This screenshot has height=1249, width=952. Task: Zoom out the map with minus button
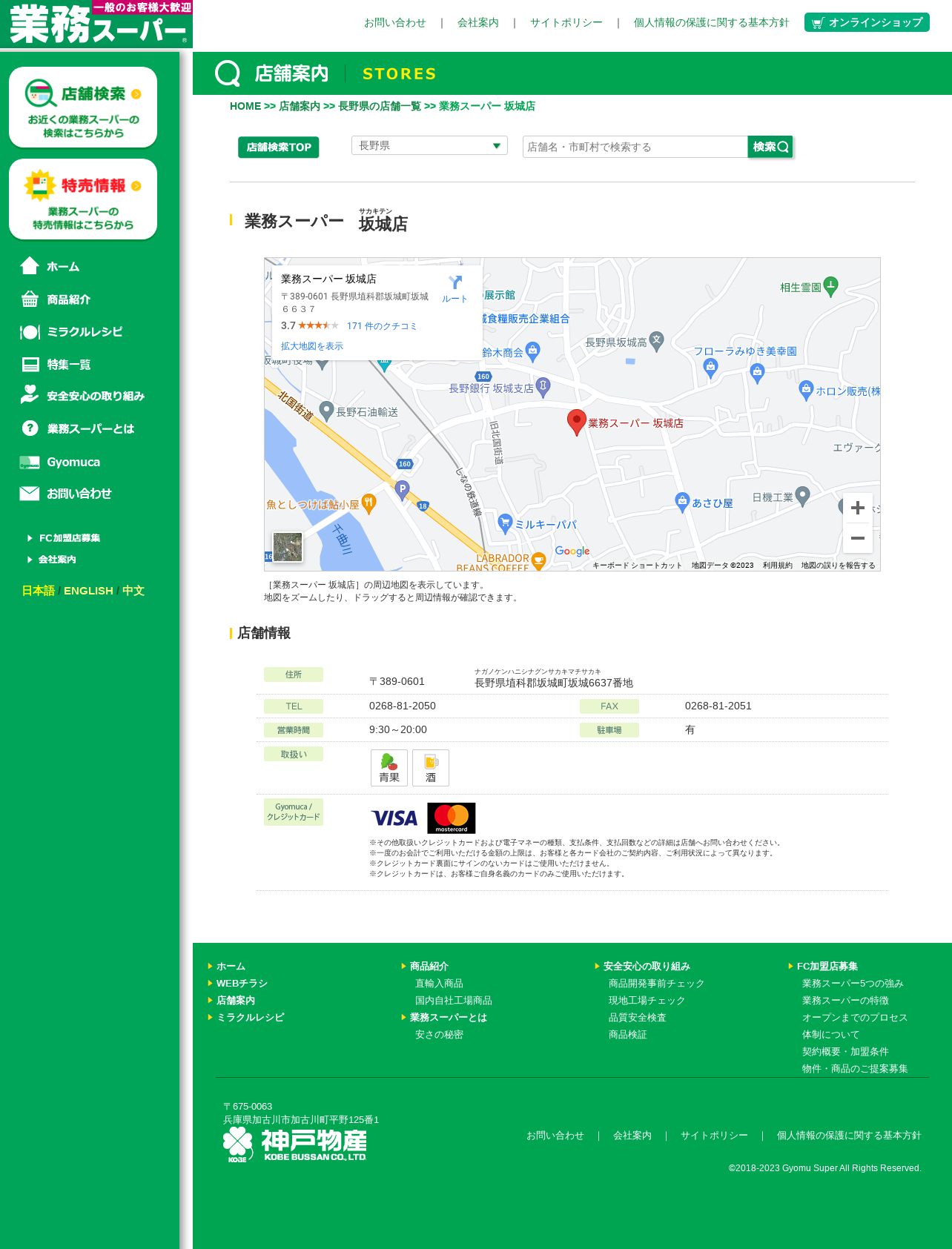858,538
